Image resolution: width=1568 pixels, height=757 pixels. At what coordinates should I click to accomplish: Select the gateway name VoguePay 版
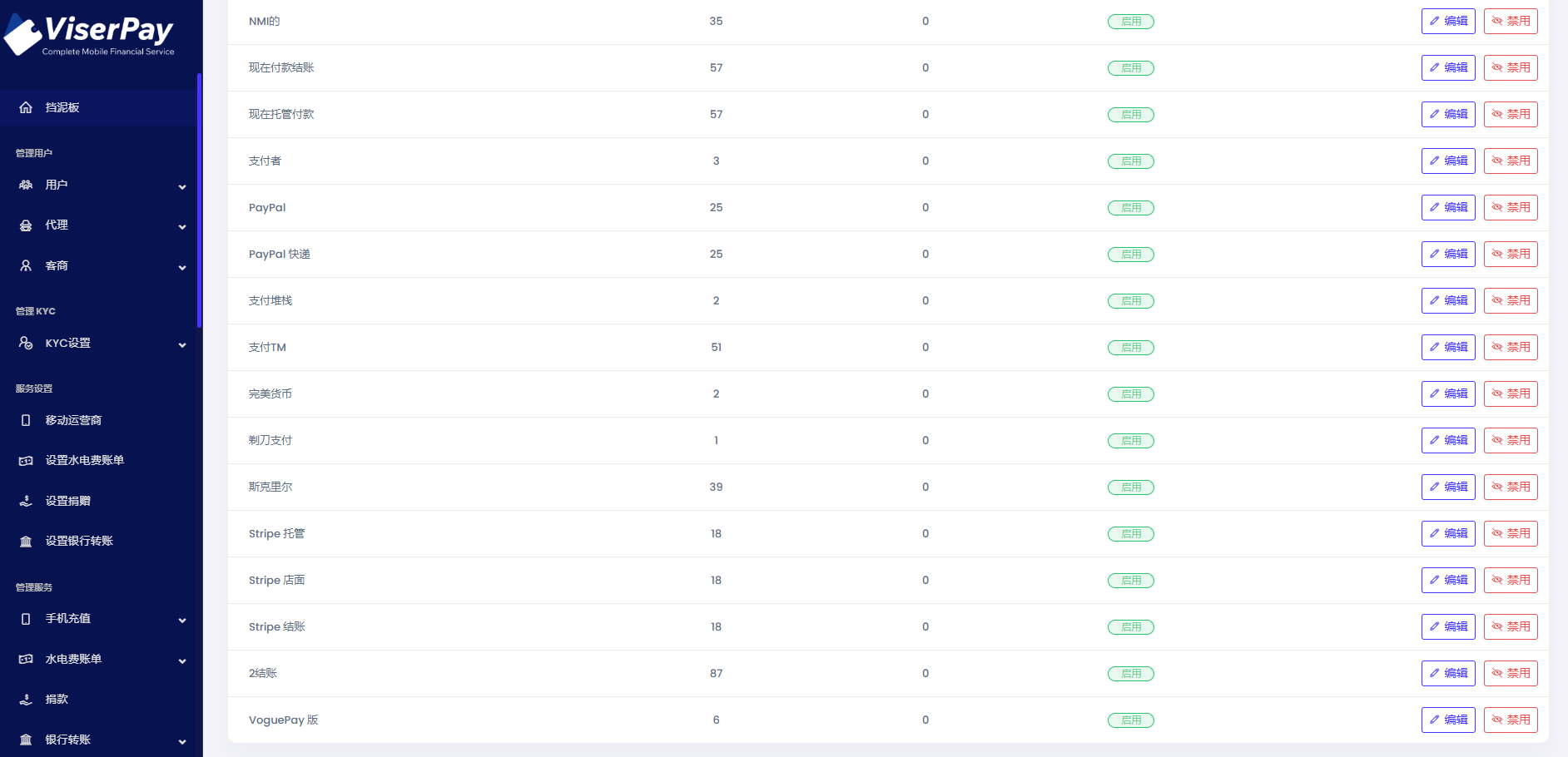(x=284, y=720)
